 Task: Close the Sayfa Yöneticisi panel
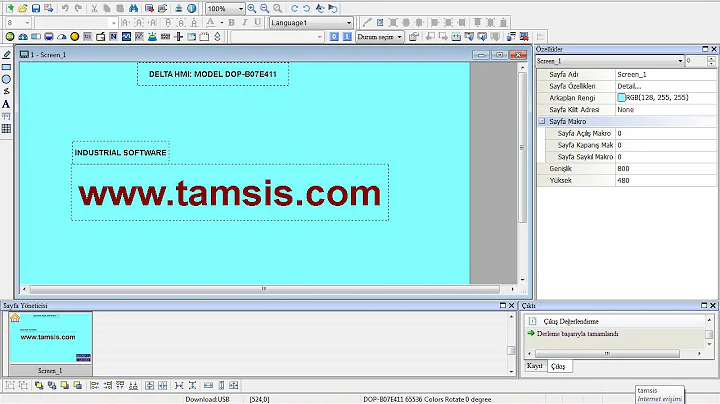point(511,305)
